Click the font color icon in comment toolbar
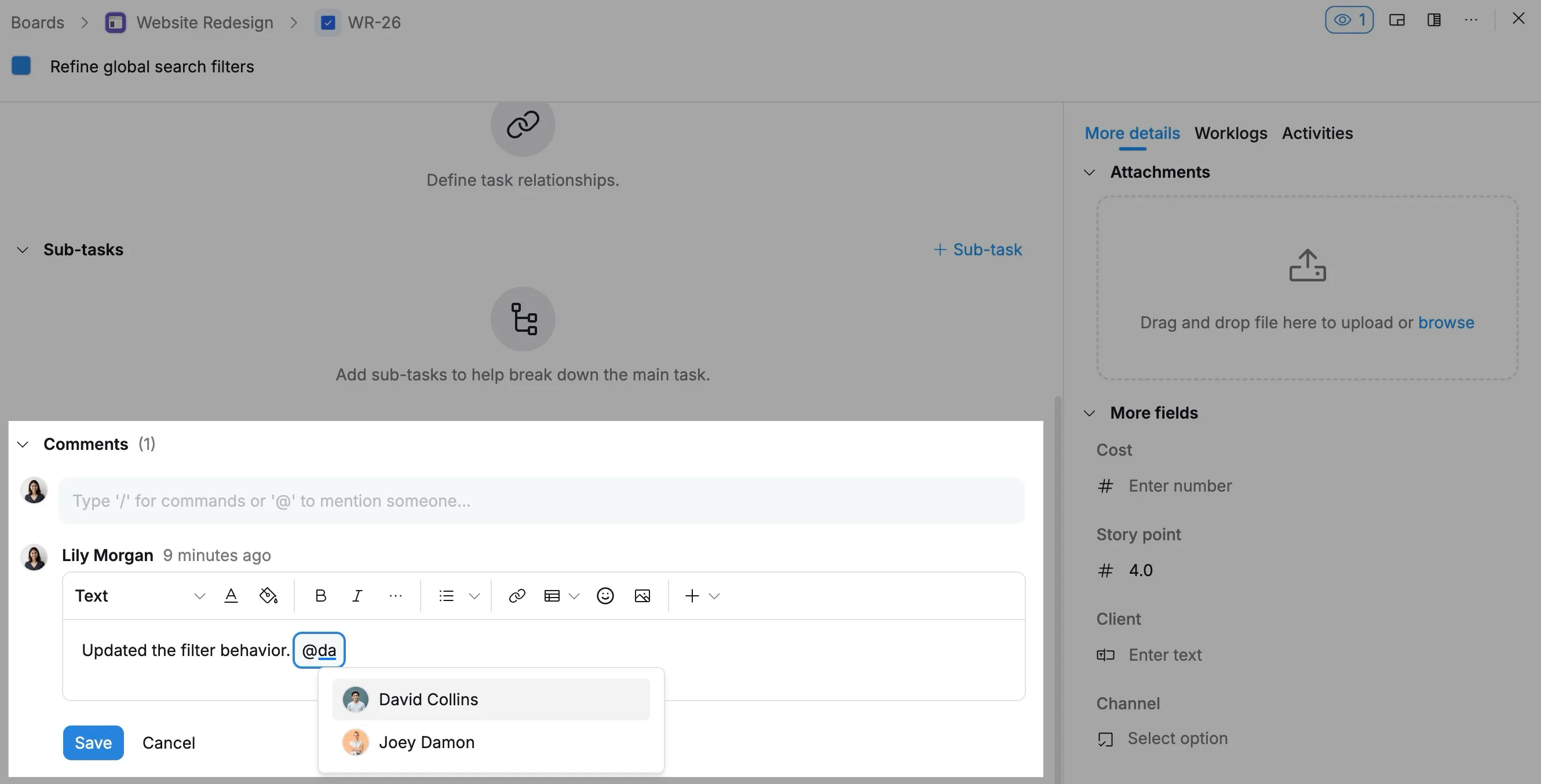This screenshot has height=784, width=1541. click(231, 596)
